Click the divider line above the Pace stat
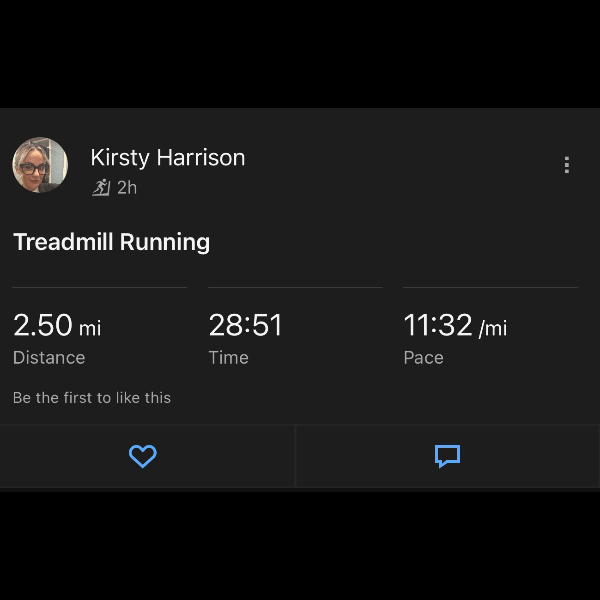The height and width of the screenshot is (600, 600). point(490,287)
